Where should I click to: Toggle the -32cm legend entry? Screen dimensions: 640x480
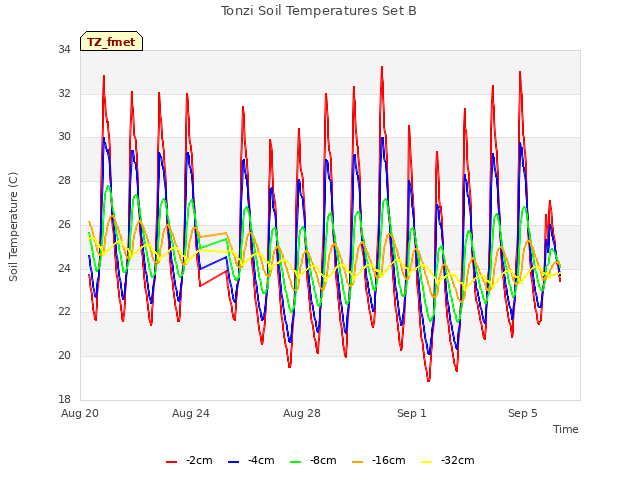tap(447, 461)
